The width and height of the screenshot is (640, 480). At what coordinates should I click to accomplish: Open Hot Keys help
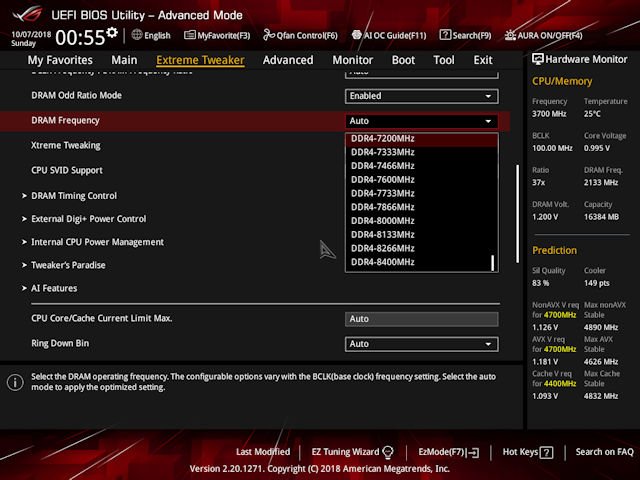[x=528, y=452]
